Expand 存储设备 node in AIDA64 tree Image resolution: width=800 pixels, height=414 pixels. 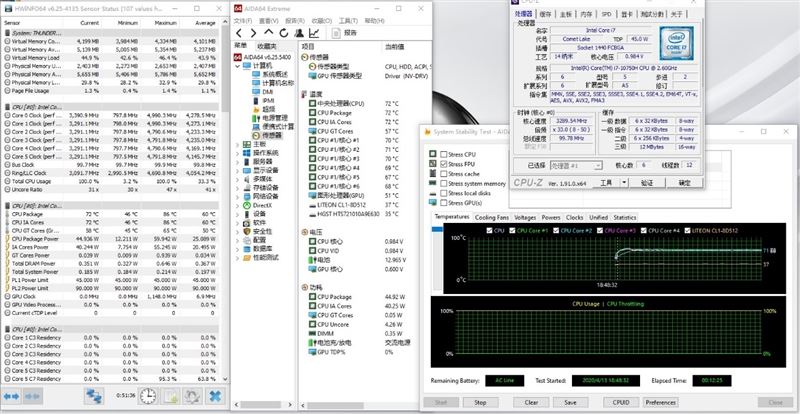pos(237,188)
